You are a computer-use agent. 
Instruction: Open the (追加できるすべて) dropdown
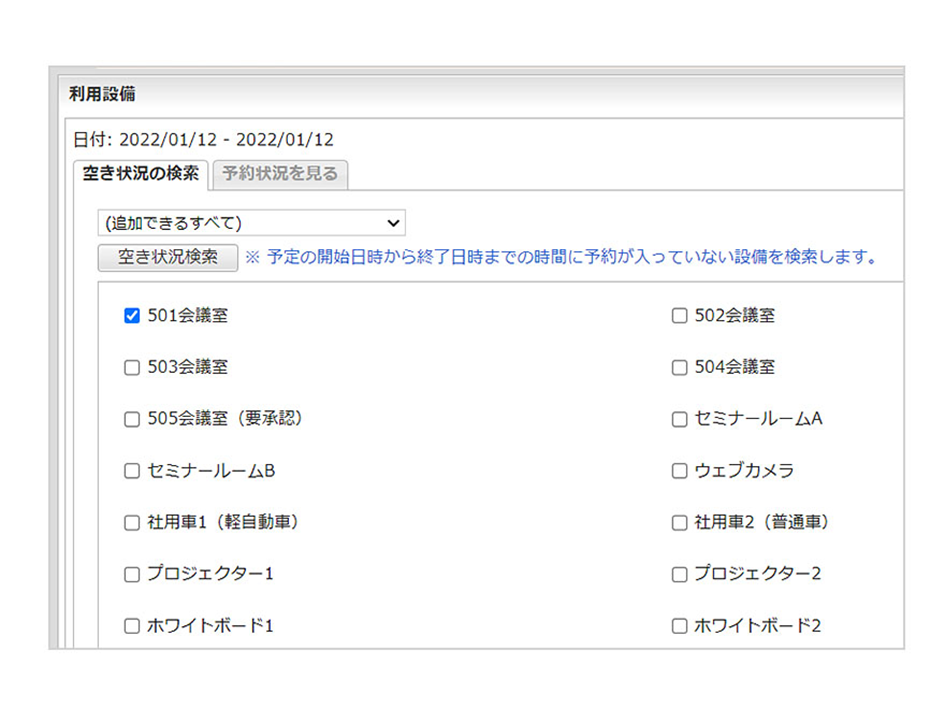coord(251,222)
